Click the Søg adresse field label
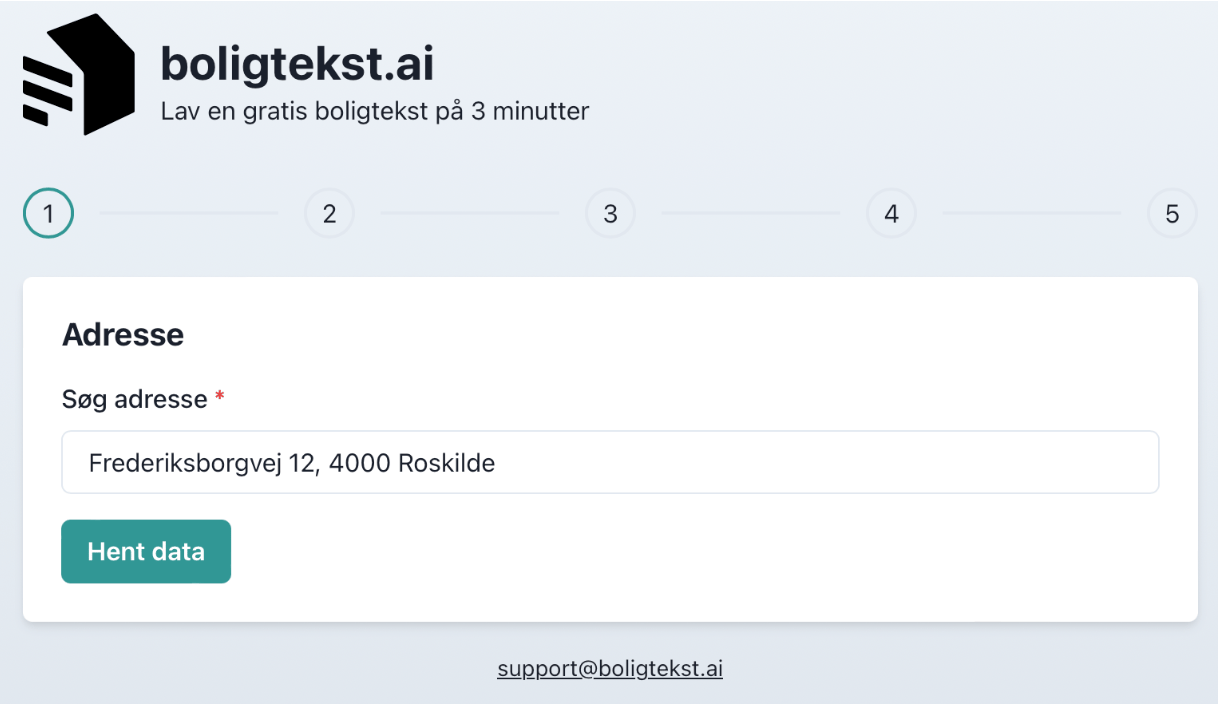The image size is (1218, 704). (x=135, y=400)
